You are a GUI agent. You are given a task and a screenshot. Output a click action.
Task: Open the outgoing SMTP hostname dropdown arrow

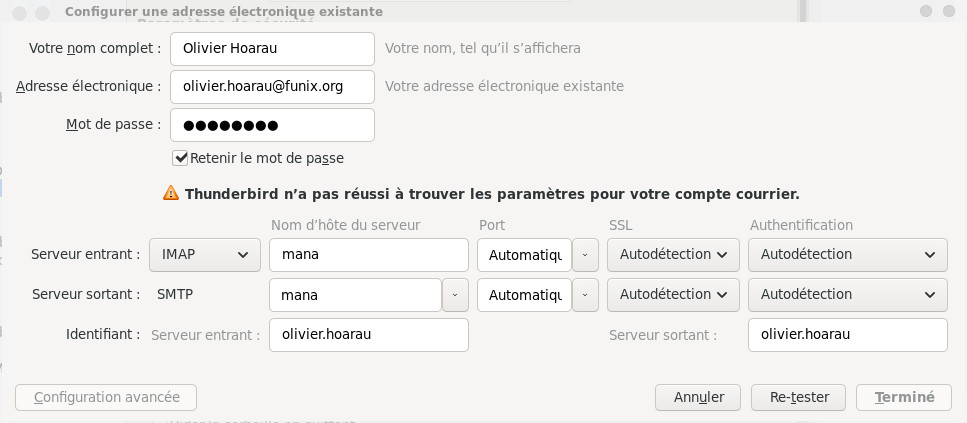point(455,295)
